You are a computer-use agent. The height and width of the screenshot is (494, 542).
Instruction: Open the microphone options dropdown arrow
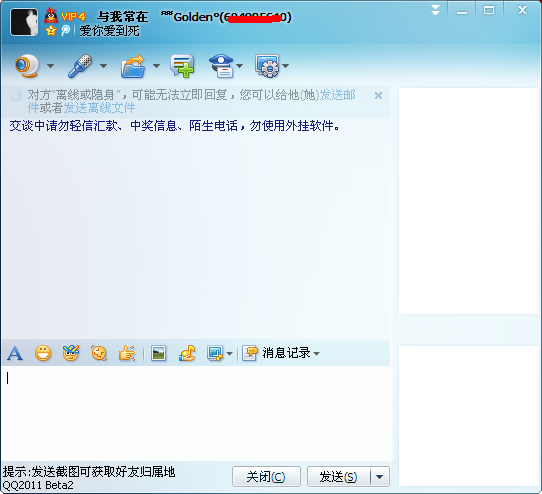(x=103, y=66)
